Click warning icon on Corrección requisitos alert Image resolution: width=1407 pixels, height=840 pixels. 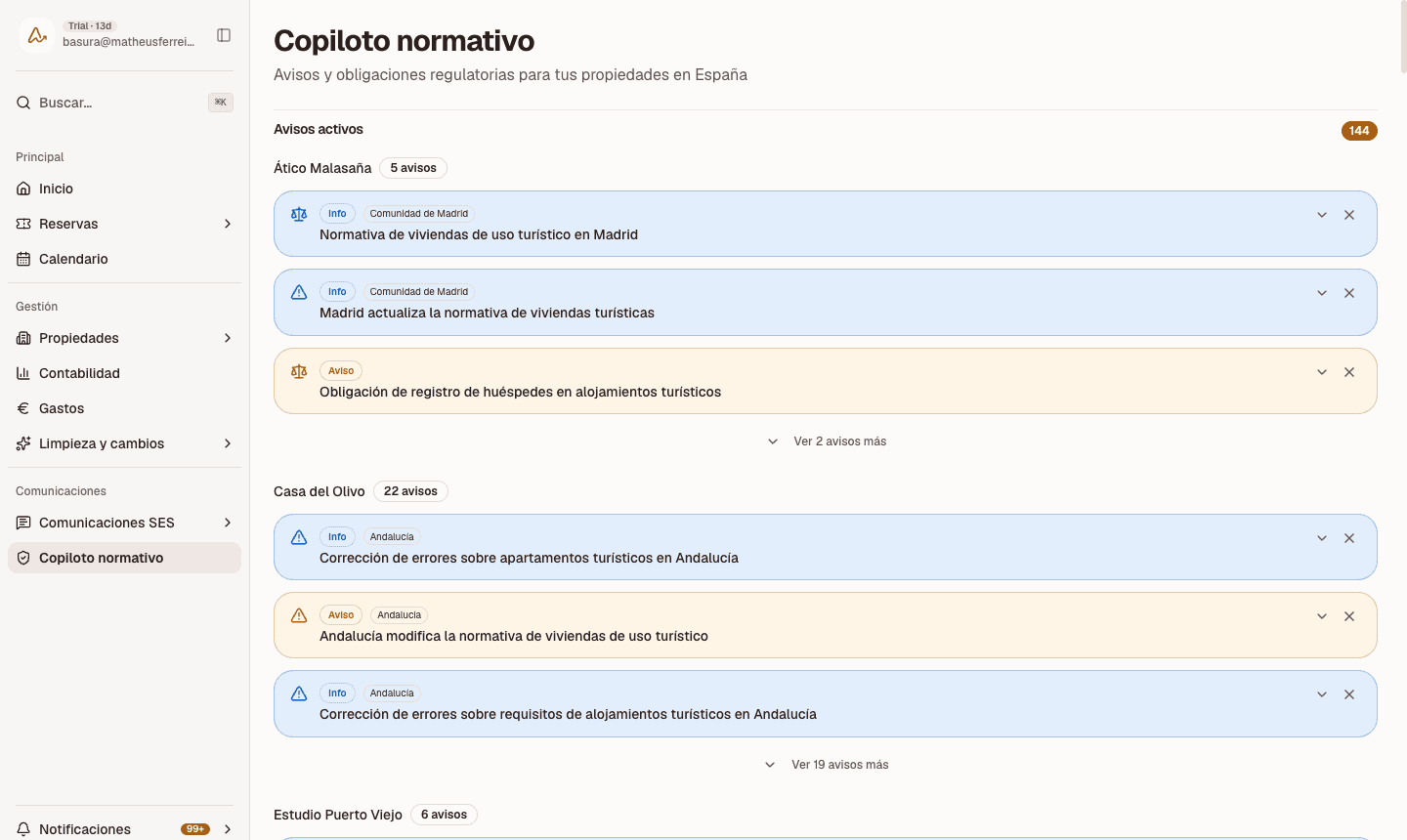coord(299,693)
